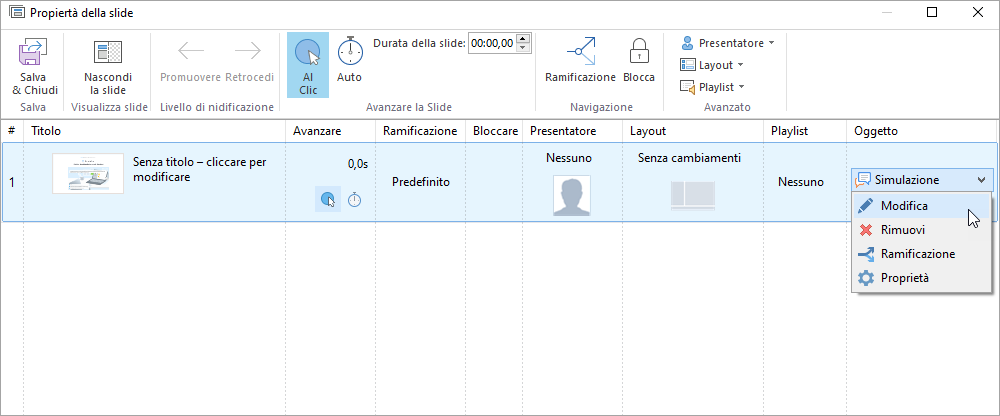Click the Blocca padlock icon
Viewport: 1000px width, 416px height.
(x=639, y=53)
